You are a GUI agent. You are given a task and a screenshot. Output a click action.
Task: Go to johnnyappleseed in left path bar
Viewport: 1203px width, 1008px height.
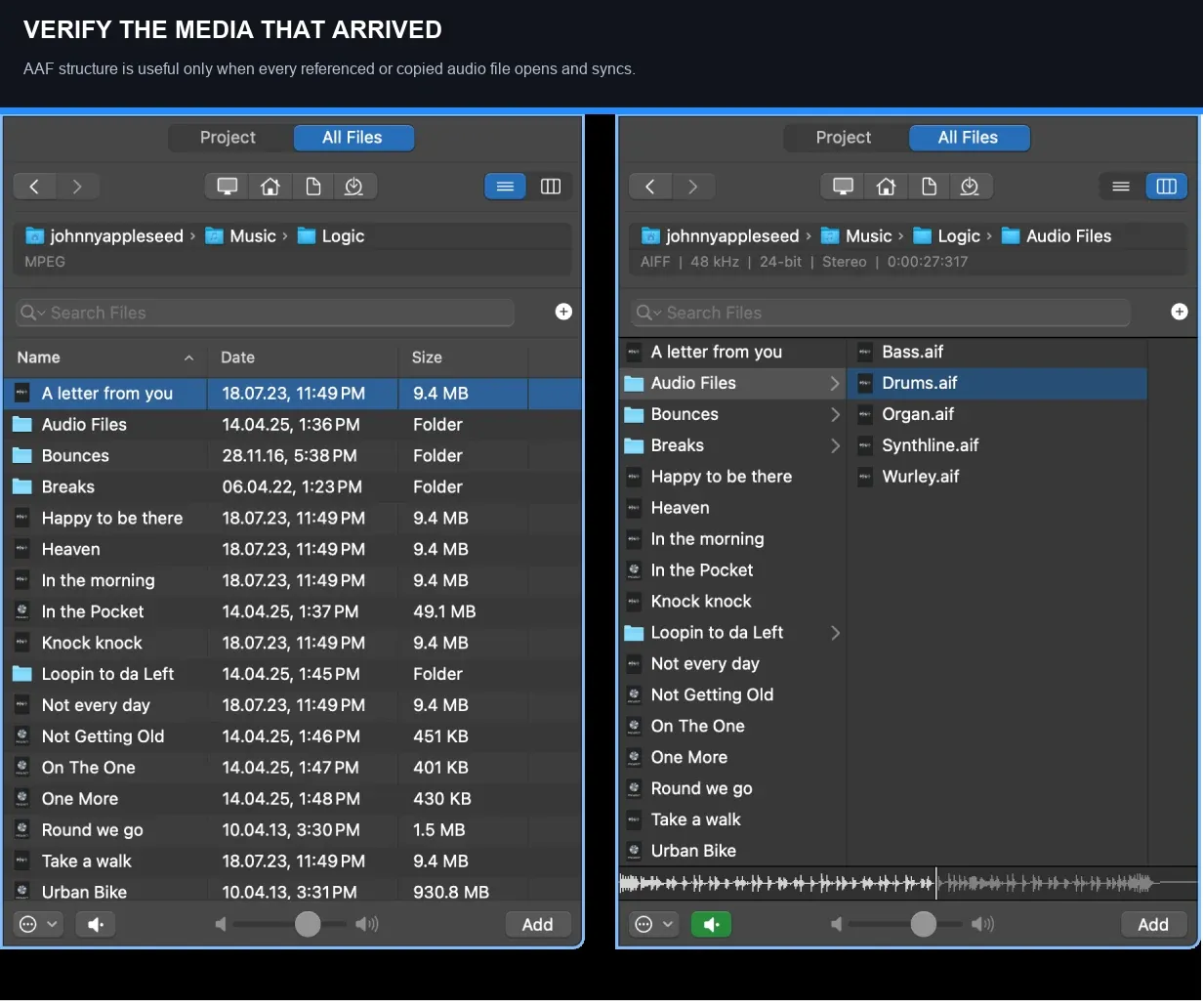pyautogui.click(x=104, y=235)
